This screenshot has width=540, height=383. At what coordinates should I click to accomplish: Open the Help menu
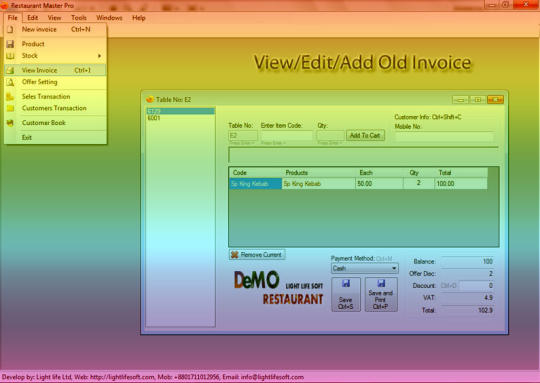(139, 18)
